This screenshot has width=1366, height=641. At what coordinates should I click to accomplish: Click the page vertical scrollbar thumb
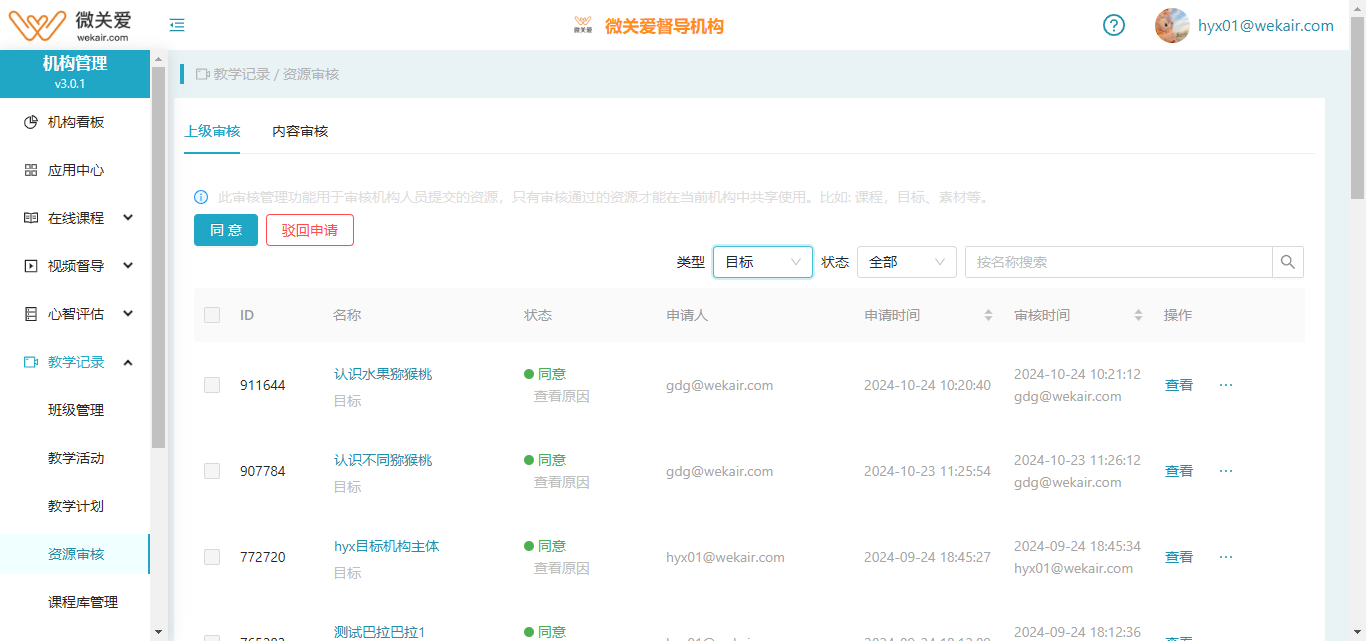coord(1357,109)
